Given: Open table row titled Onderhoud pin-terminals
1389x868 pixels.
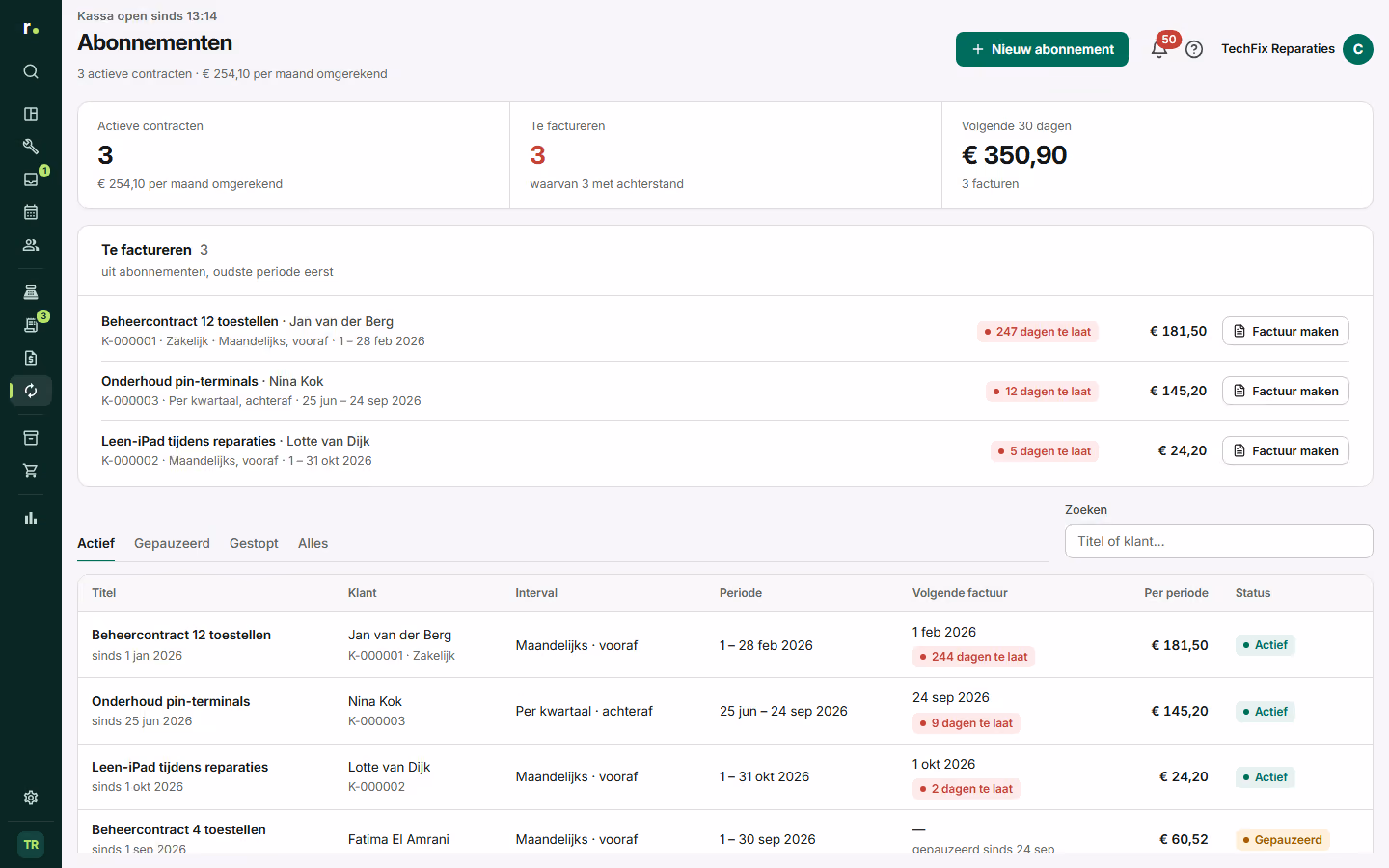Looking at the screenshot, I should (724, 711).
